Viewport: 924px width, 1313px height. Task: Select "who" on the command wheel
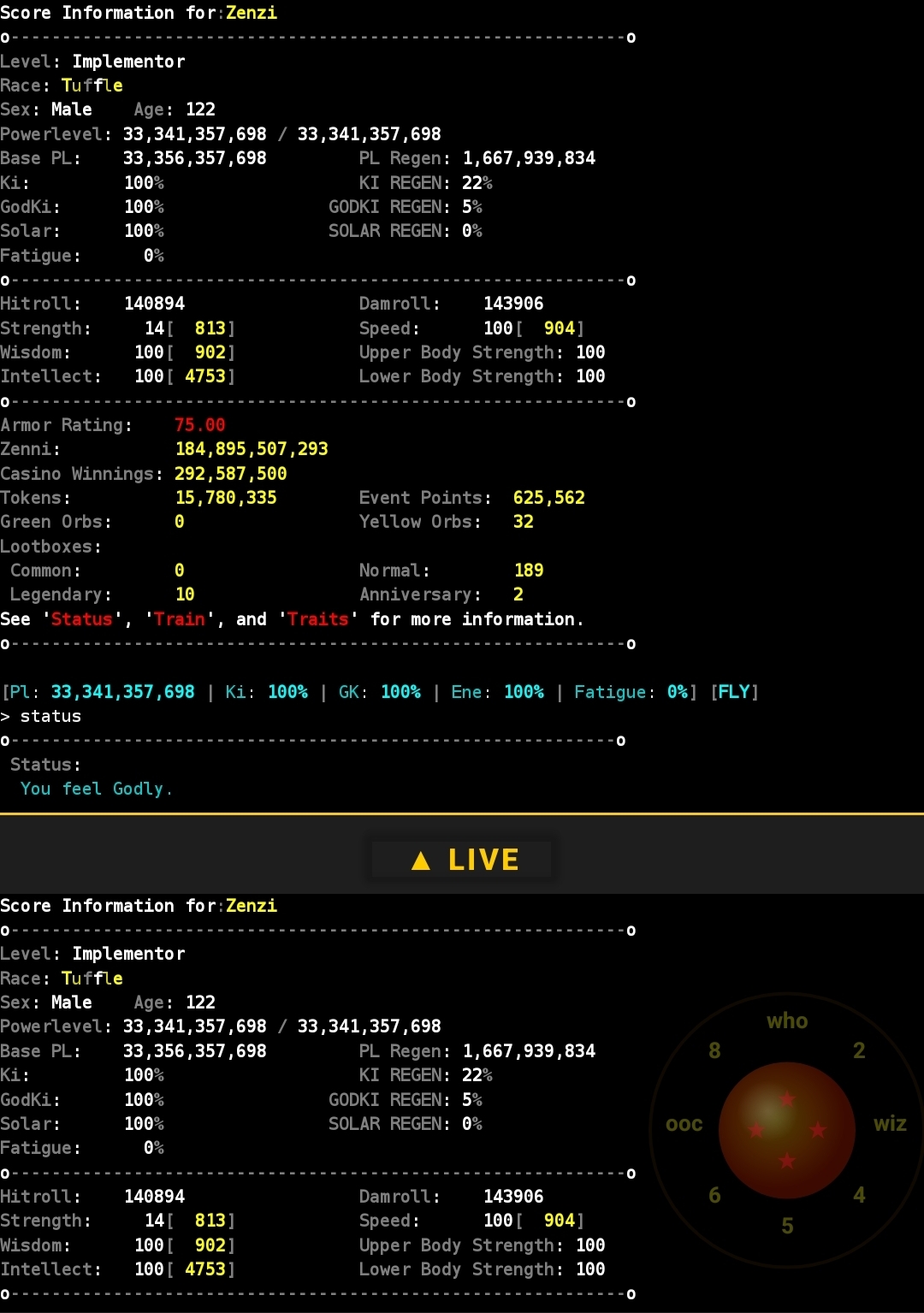tap(786, 1020)
